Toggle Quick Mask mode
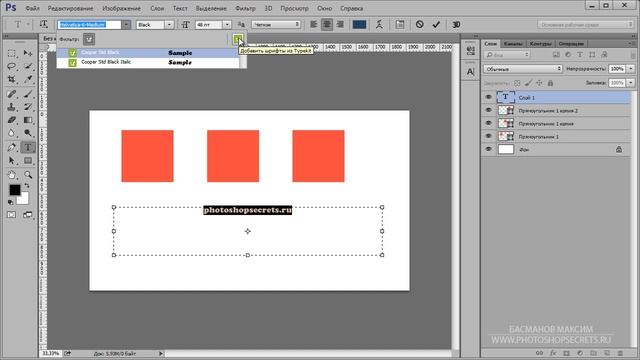The image size is (640, 360). coord(11,215)
